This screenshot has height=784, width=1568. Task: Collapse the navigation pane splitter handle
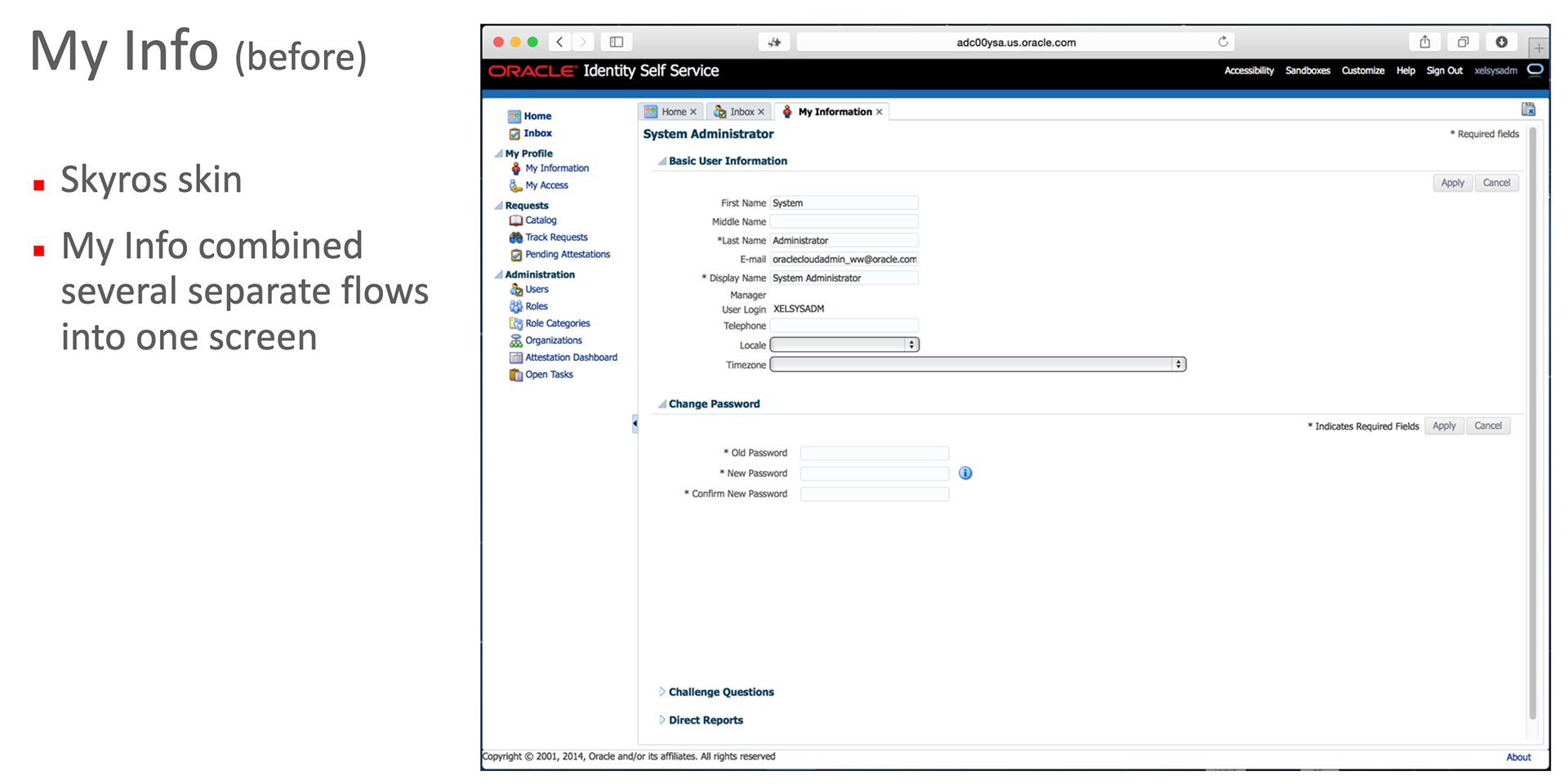point(635,423)
